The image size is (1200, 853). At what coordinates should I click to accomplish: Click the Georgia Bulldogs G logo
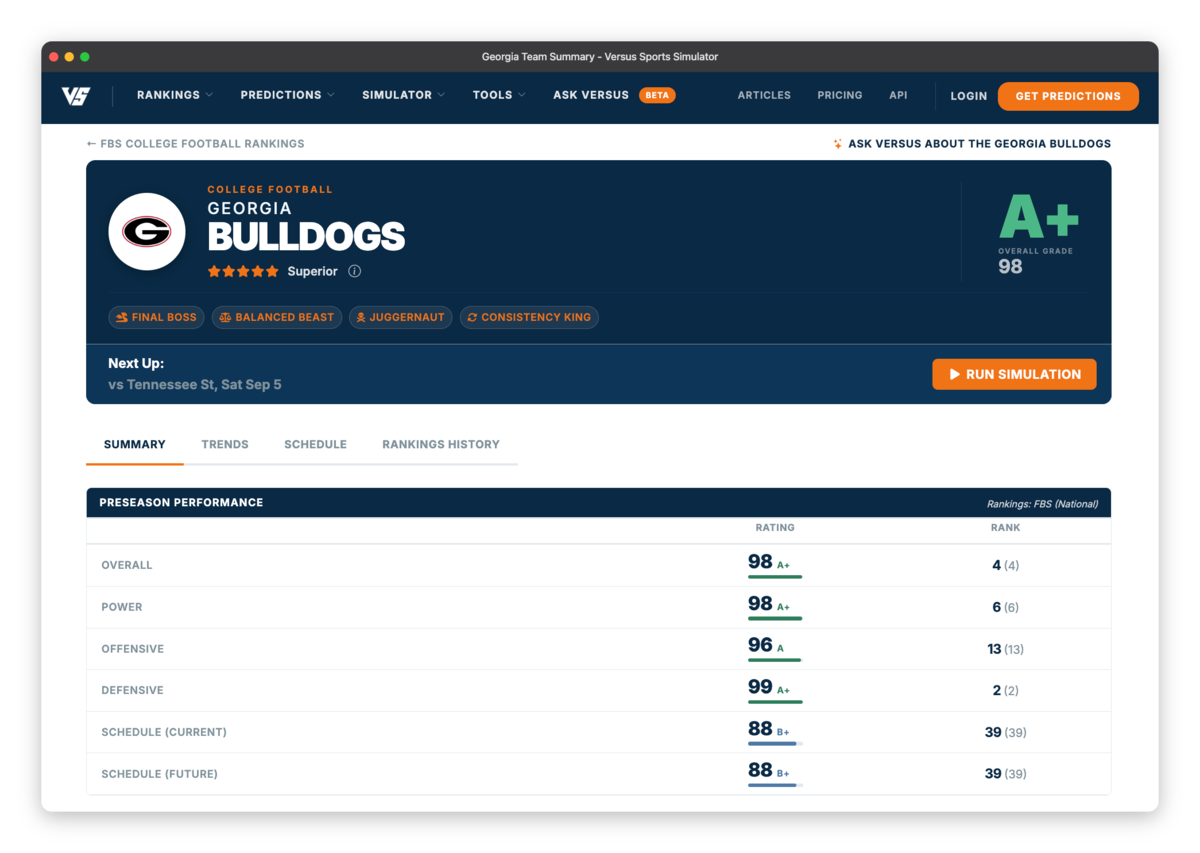pyautogui.click(x=147, y=232)
